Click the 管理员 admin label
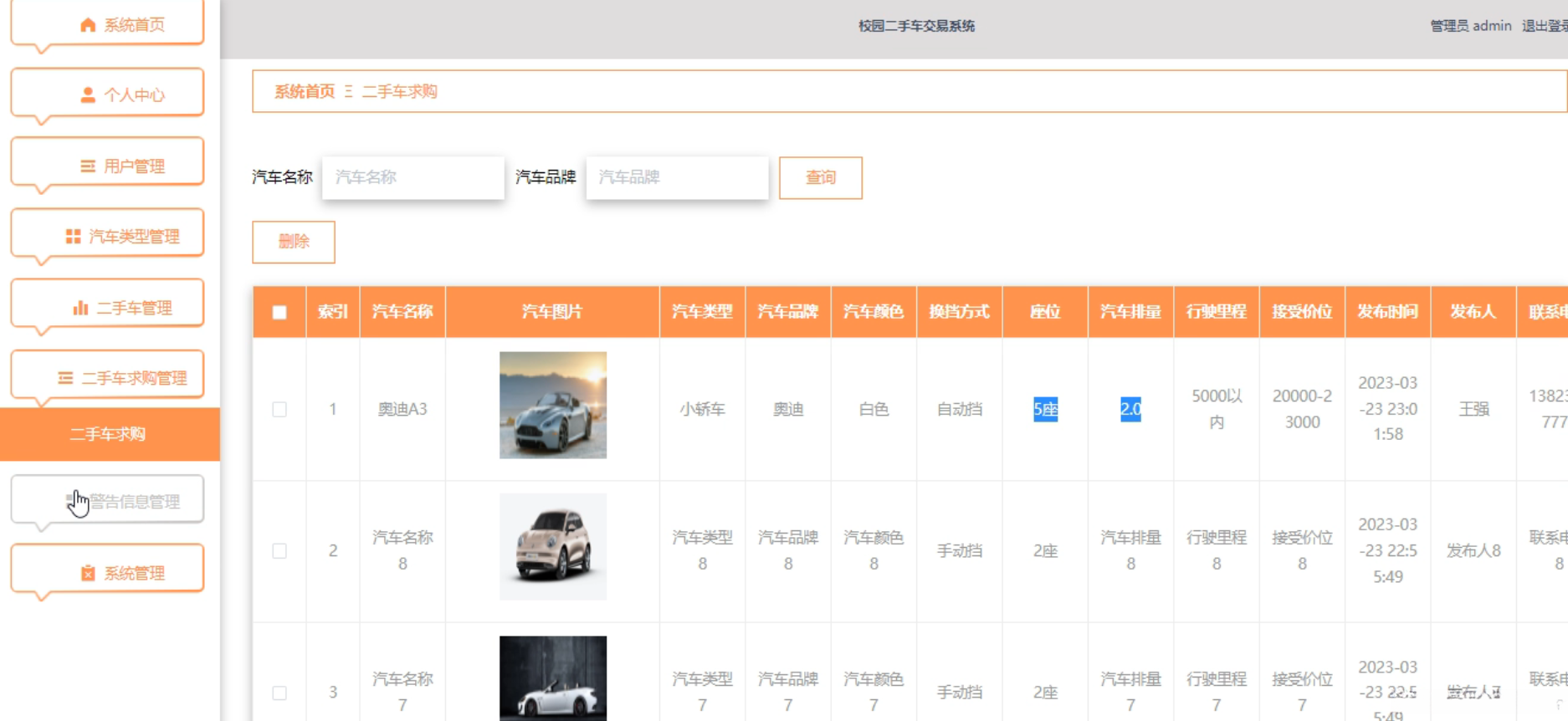Image resolution: width=1568 pixels, height=721 pixels. [x=1471, y=26]
